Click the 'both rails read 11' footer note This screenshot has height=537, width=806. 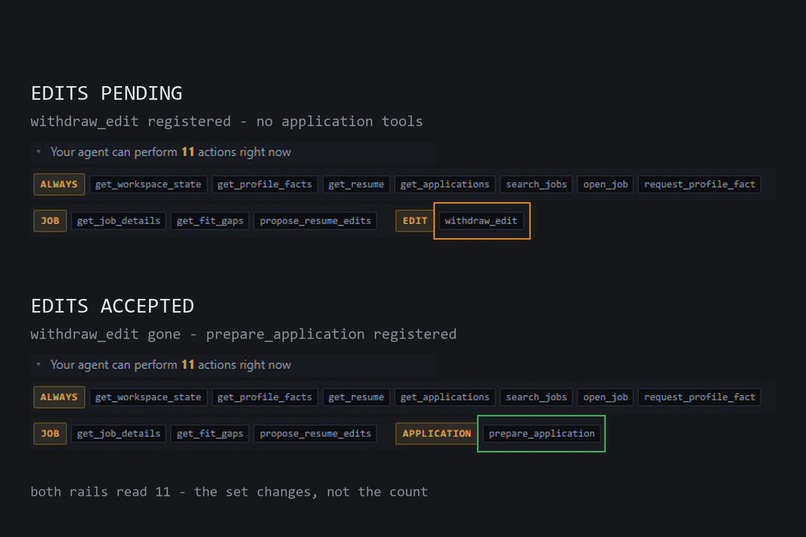[229, 492]
